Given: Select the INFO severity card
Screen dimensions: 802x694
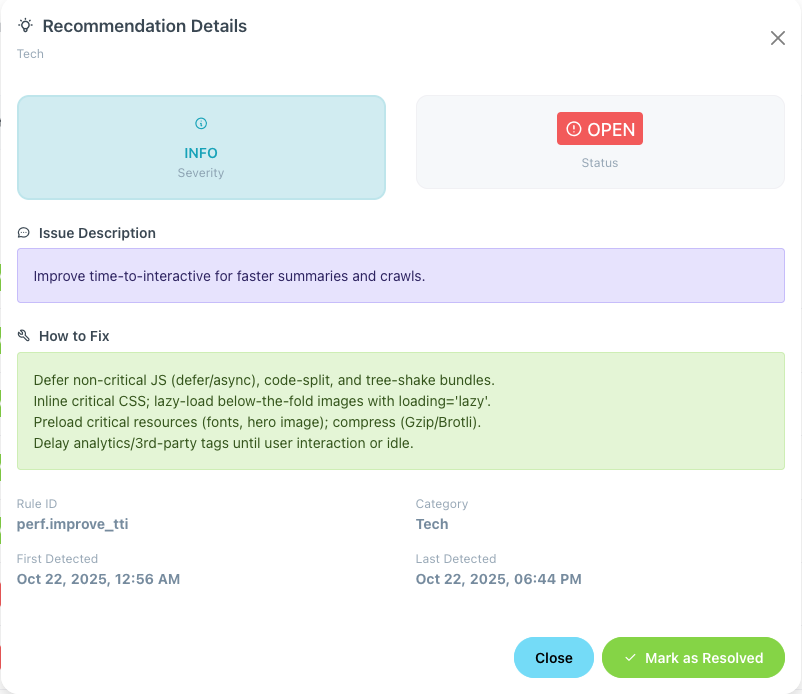Looking at the screenshot, I should coord(201,148).
